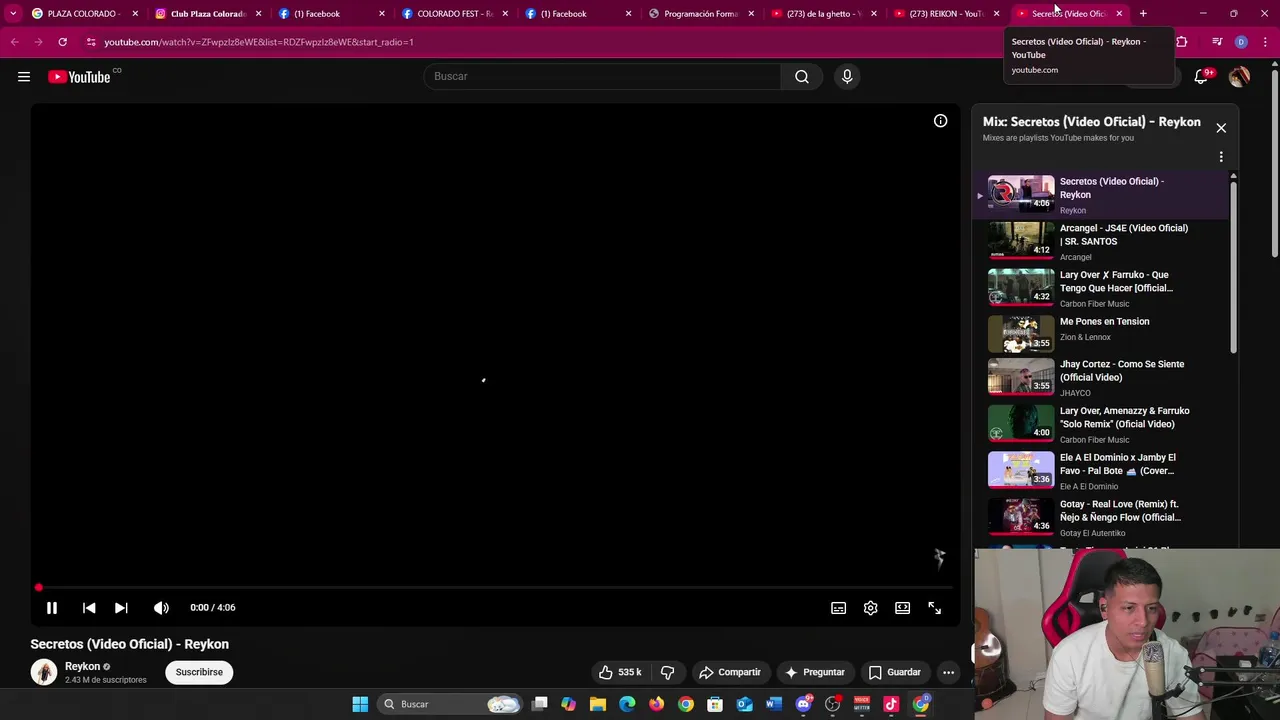Click the video progress bar

coord(495,588)
